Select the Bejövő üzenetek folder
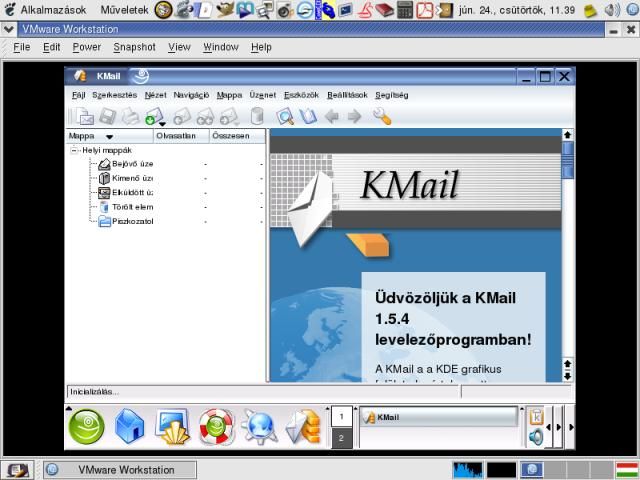Viewport: 640px width, 480px height. pyautogui.click(x=132, y=164)
